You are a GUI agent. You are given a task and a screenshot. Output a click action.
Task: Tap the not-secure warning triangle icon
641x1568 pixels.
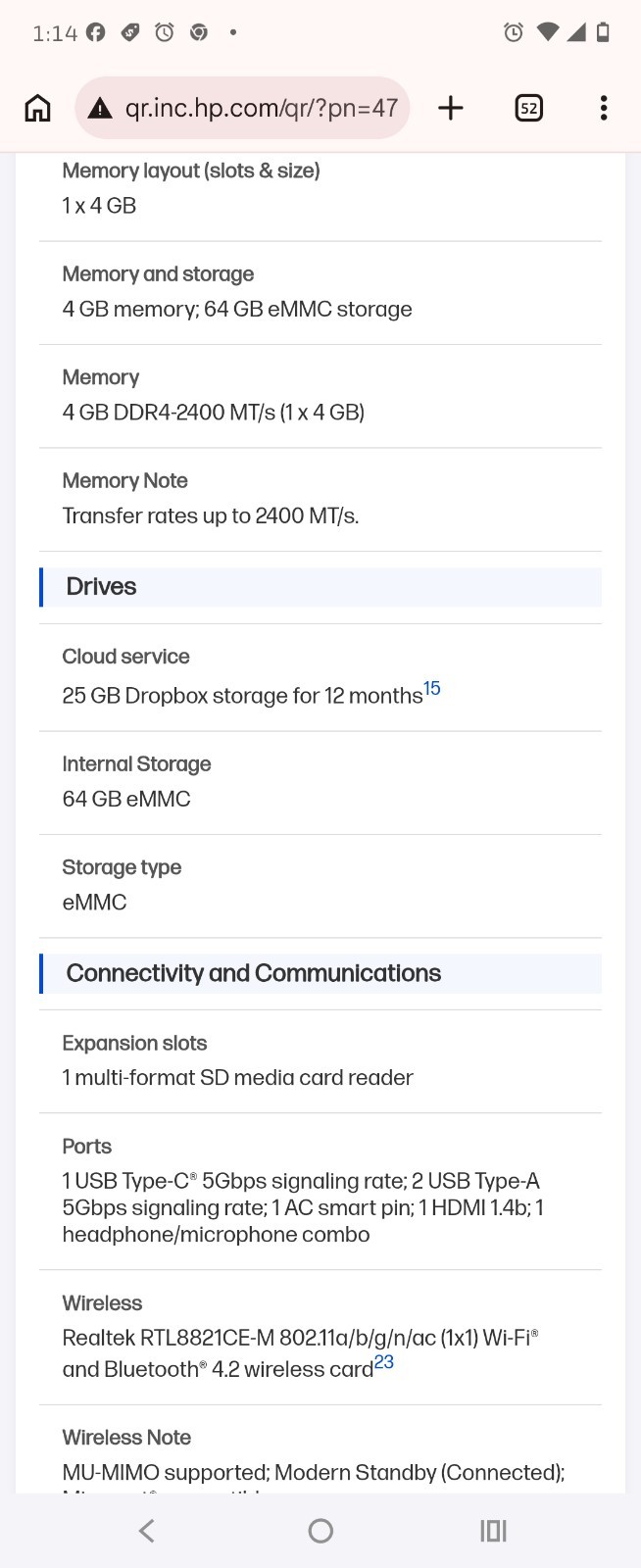tap(100, 109)
